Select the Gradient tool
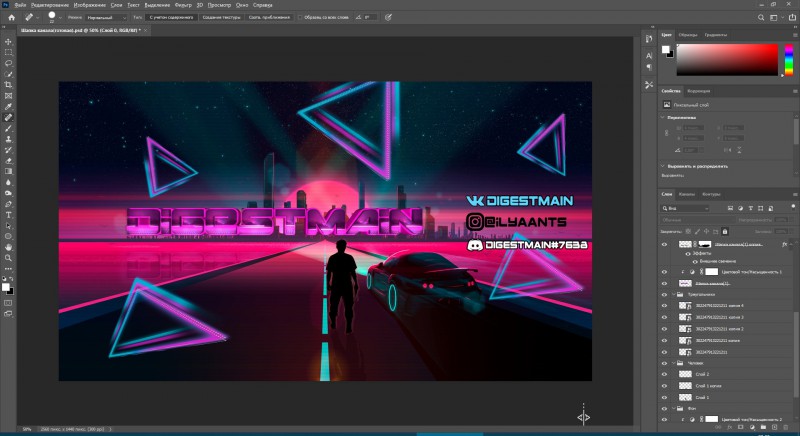 8,171
